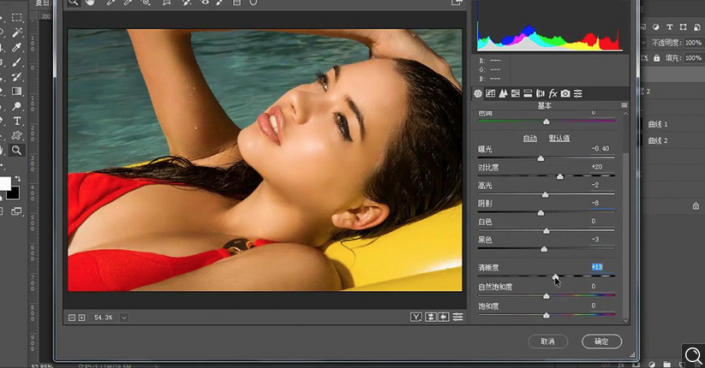
Task: Toggle the before/after Y preview view
Action: [x=416, y=317]
